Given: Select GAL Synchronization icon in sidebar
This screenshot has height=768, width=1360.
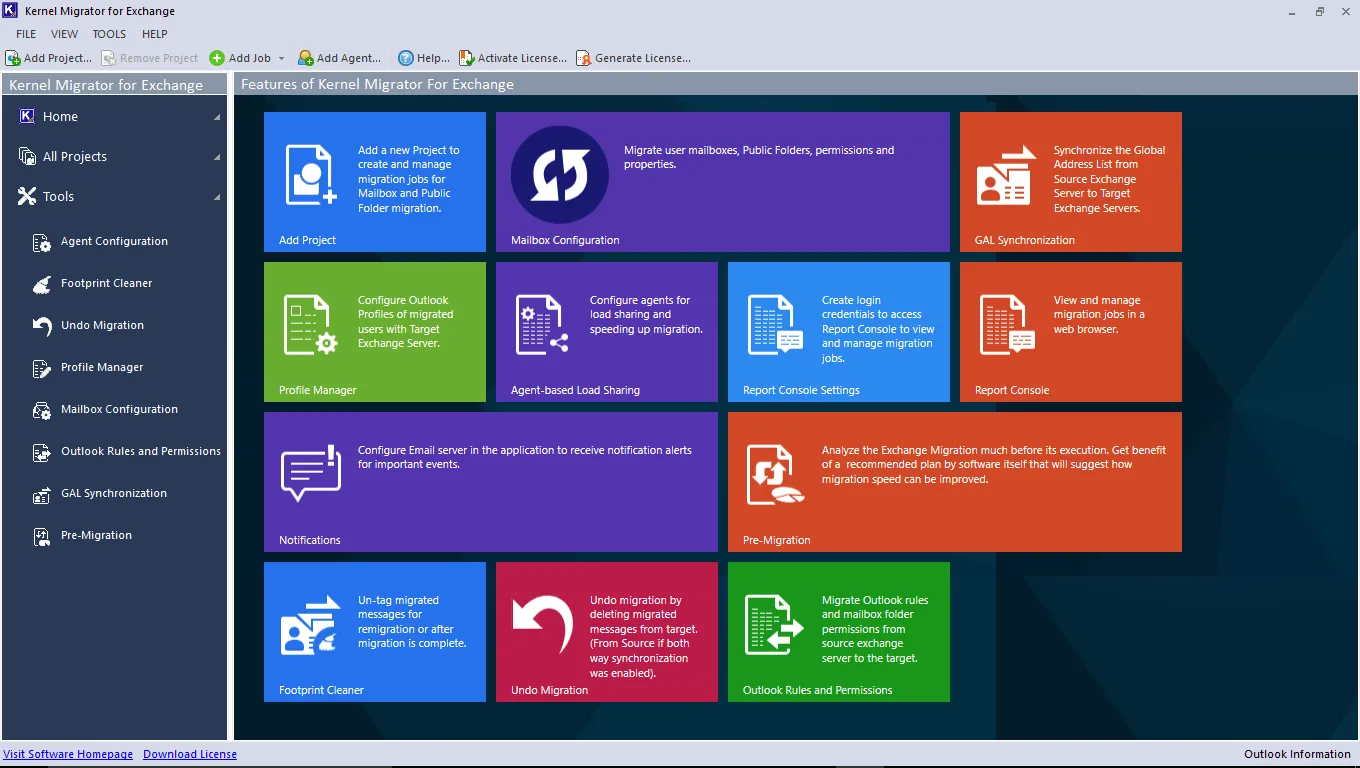Looking at the screenshot, I should point(42,494).
